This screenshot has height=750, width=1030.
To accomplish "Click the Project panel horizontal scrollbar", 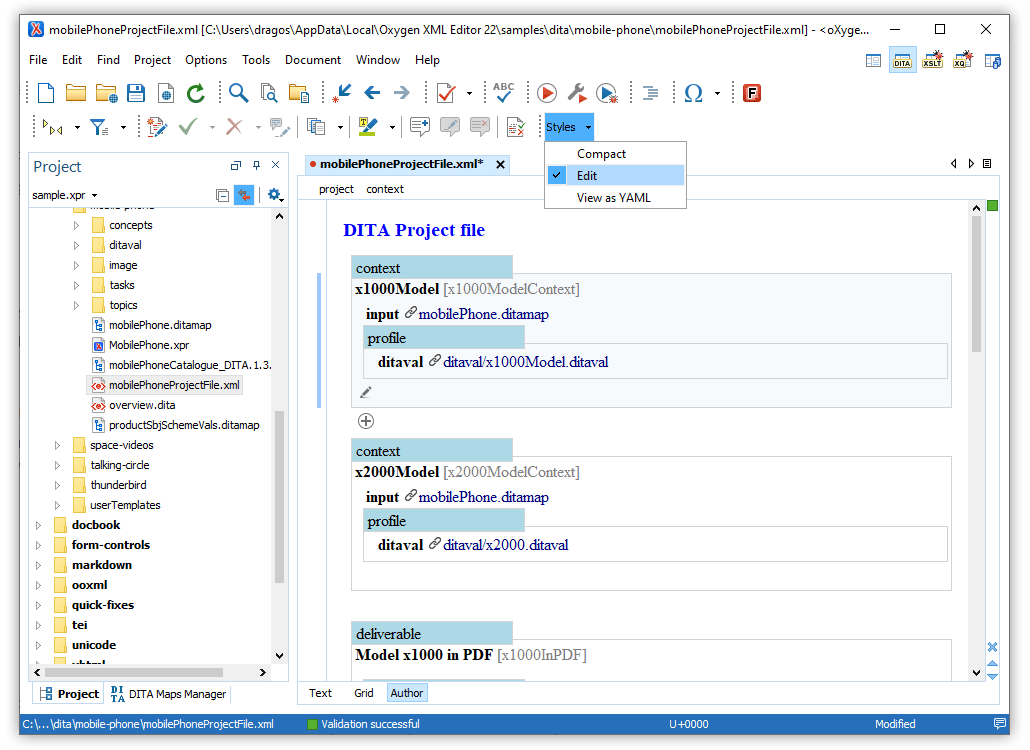I will pos(134,673).
